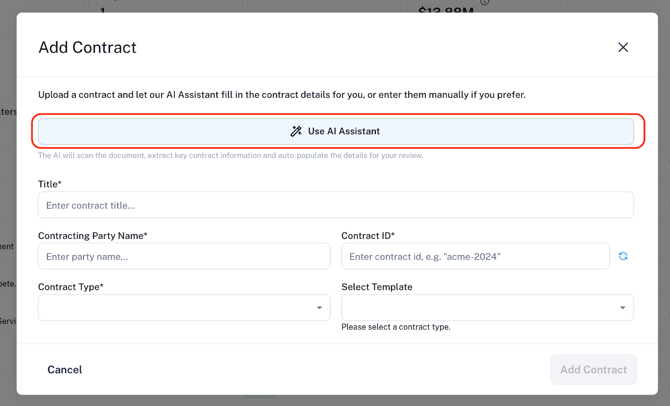Click the Enter party name input
This screenshot has width=670, height=406.
[x=184, y=256]
